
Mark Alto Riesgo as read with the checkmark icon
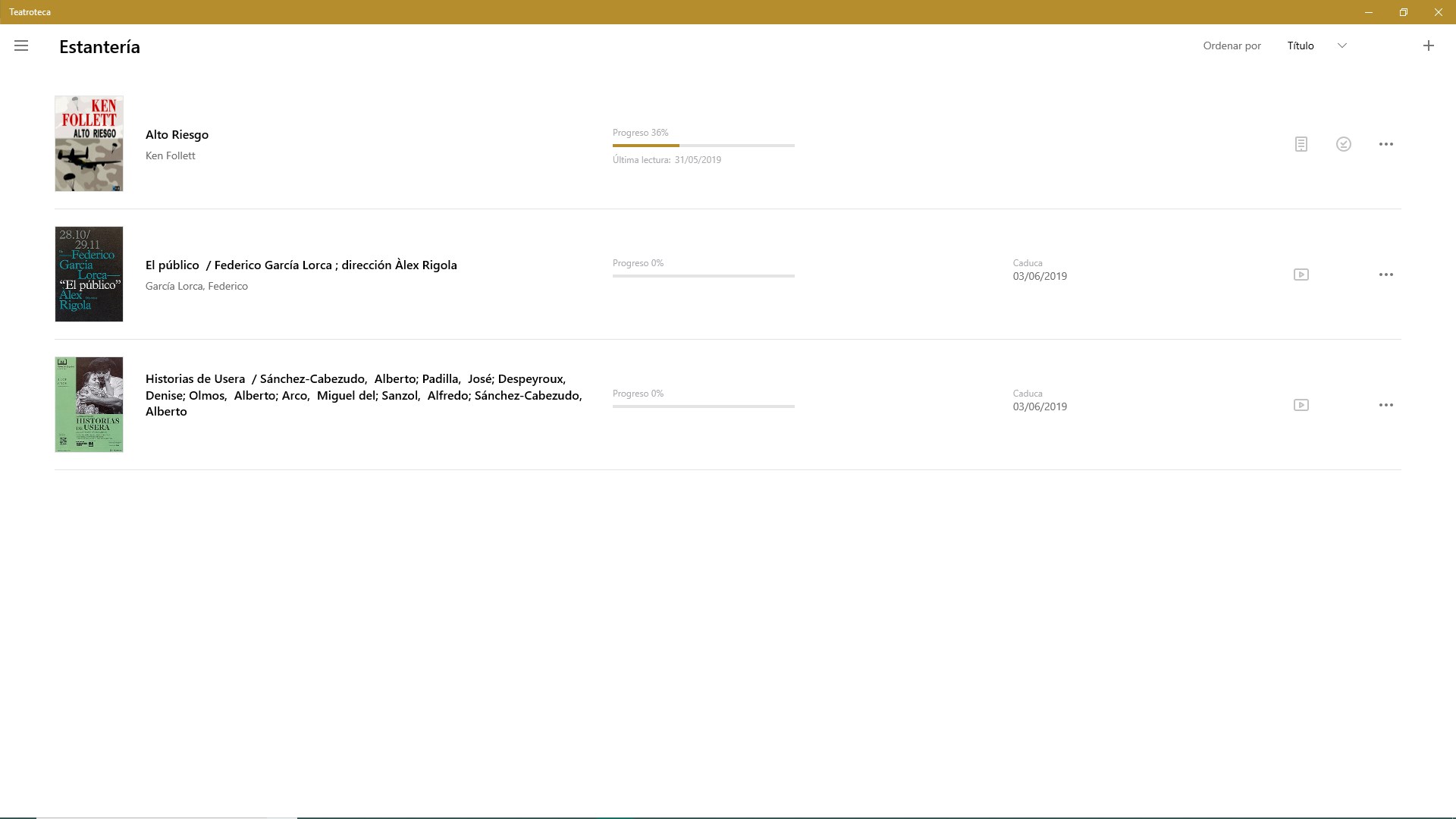coord(1343,144)
